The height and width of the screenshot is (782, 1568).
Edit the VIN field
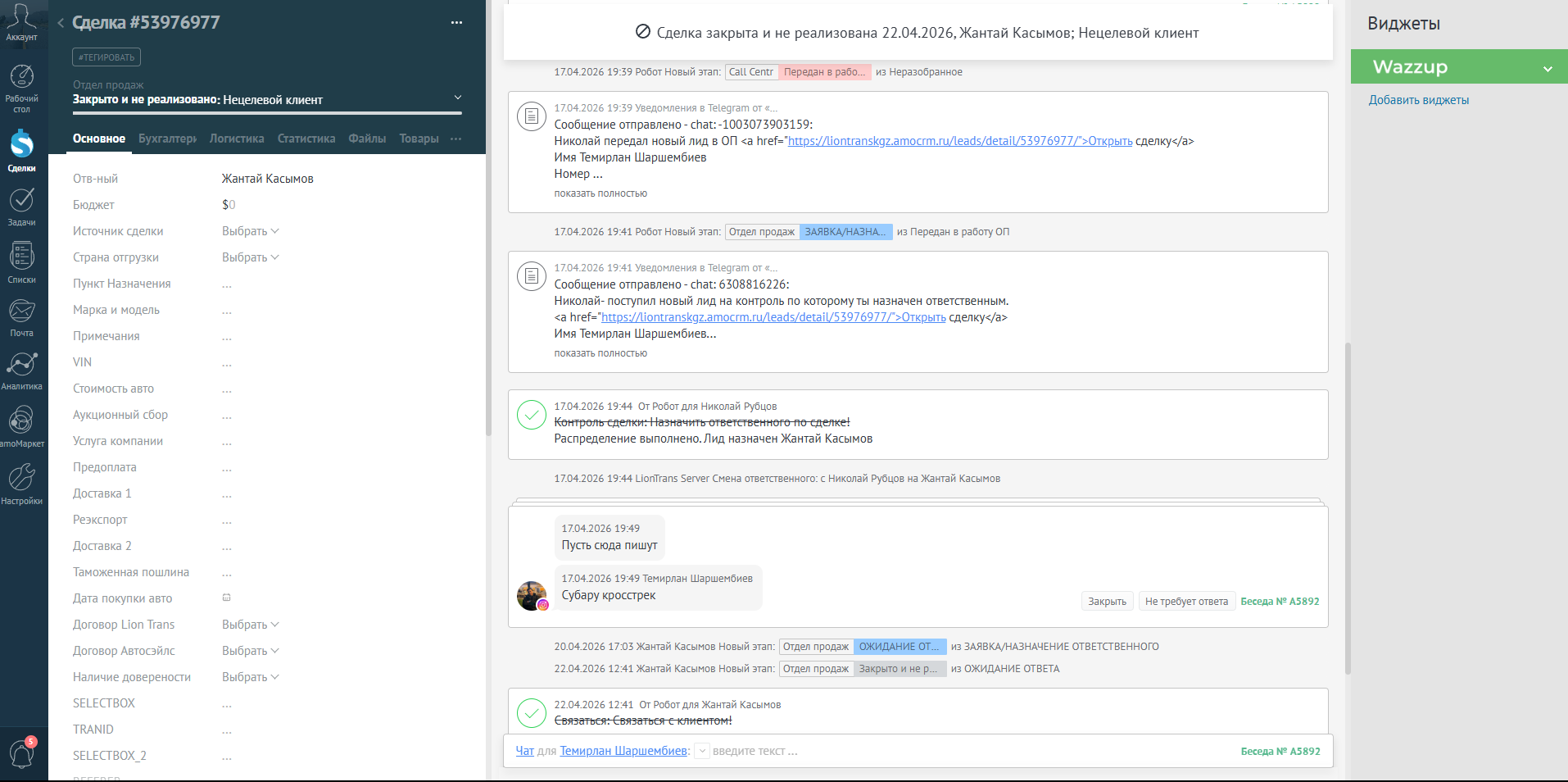tap(227, 362)
